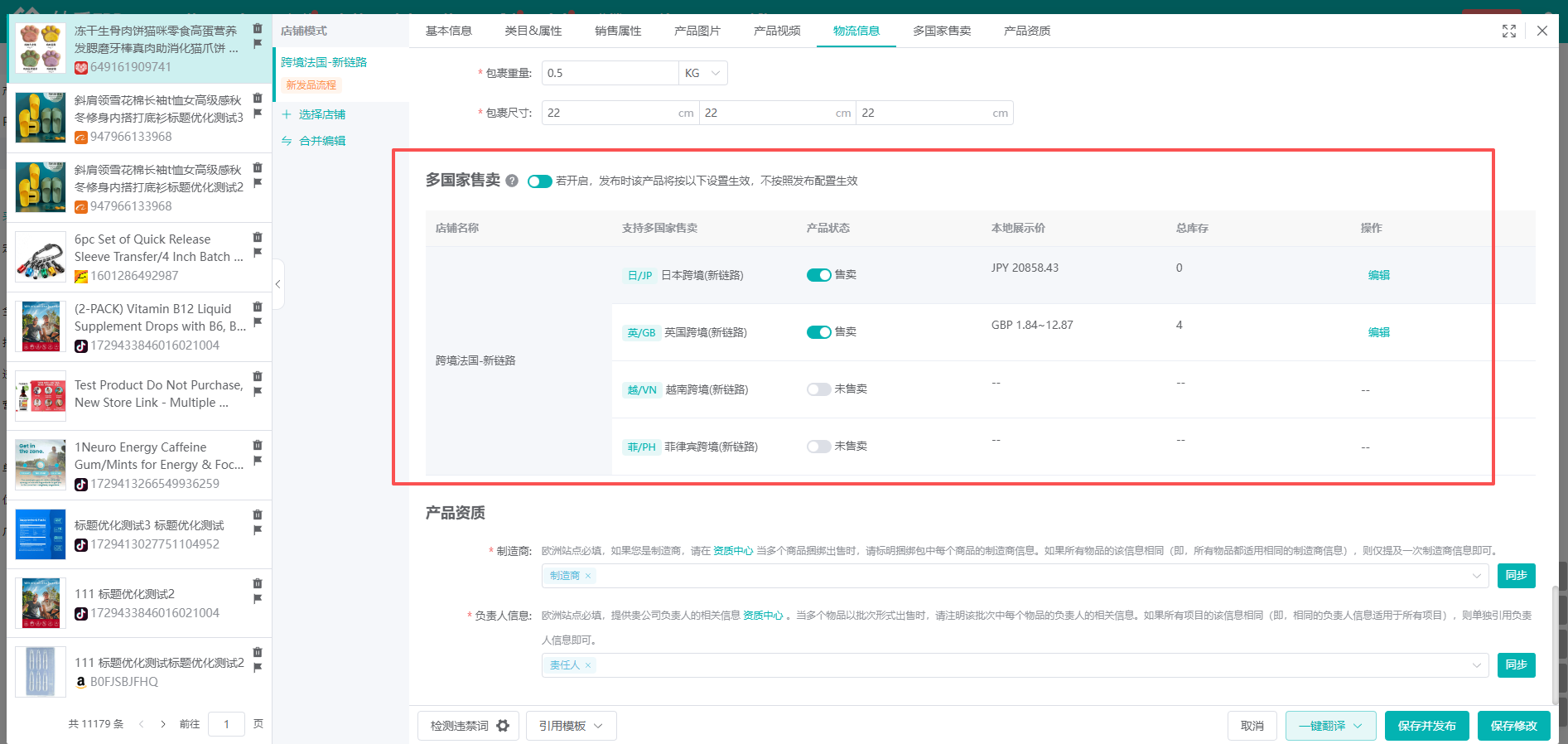Open the 6pc Quick Release product thumbnail
Screen dimensions: 1568x744
(x=41, y=257)
